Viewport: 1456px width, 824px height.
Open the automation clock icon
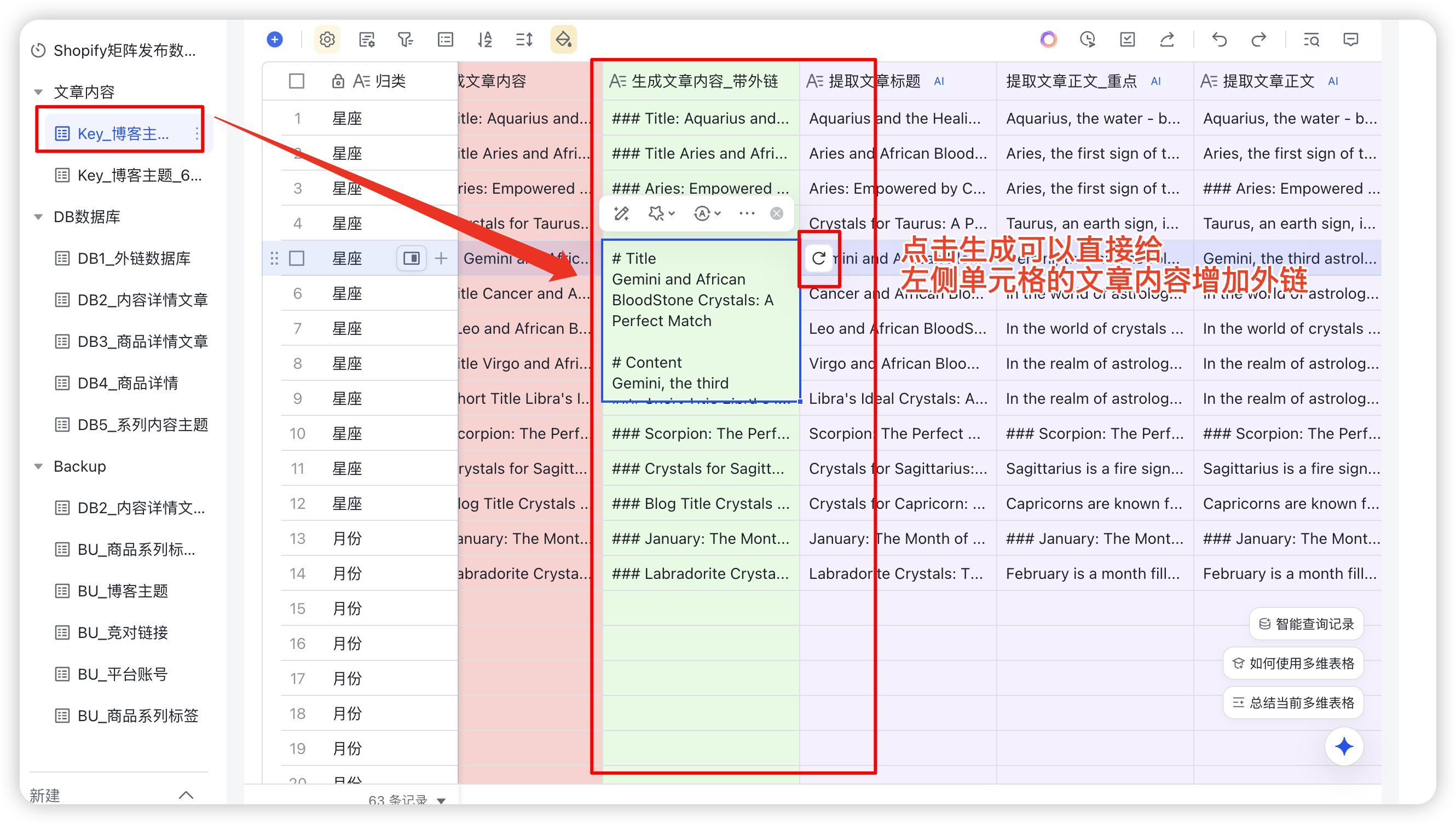click(x=1088, y=39)
